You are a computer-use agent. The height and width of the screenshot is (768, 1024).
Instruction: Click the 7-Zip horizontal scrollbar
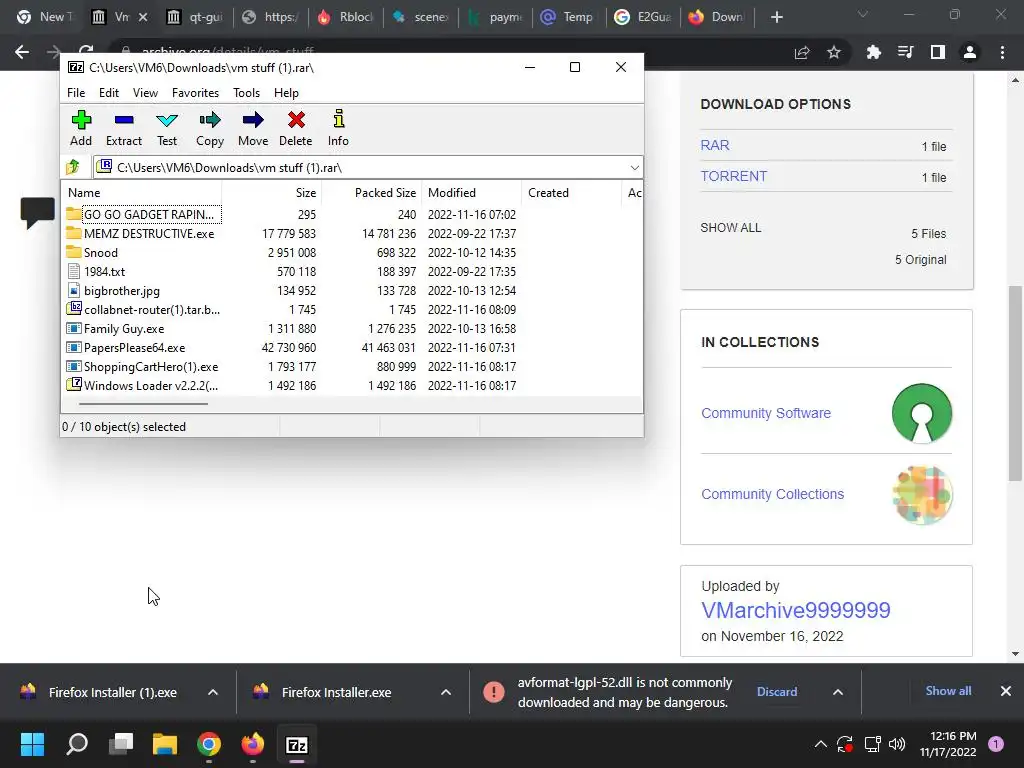(143, 404)
